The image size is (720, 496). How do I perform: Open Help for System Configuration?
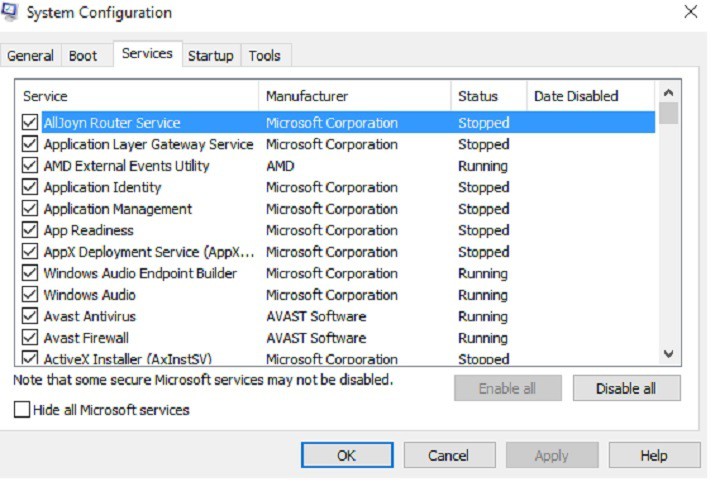(654, 455)
